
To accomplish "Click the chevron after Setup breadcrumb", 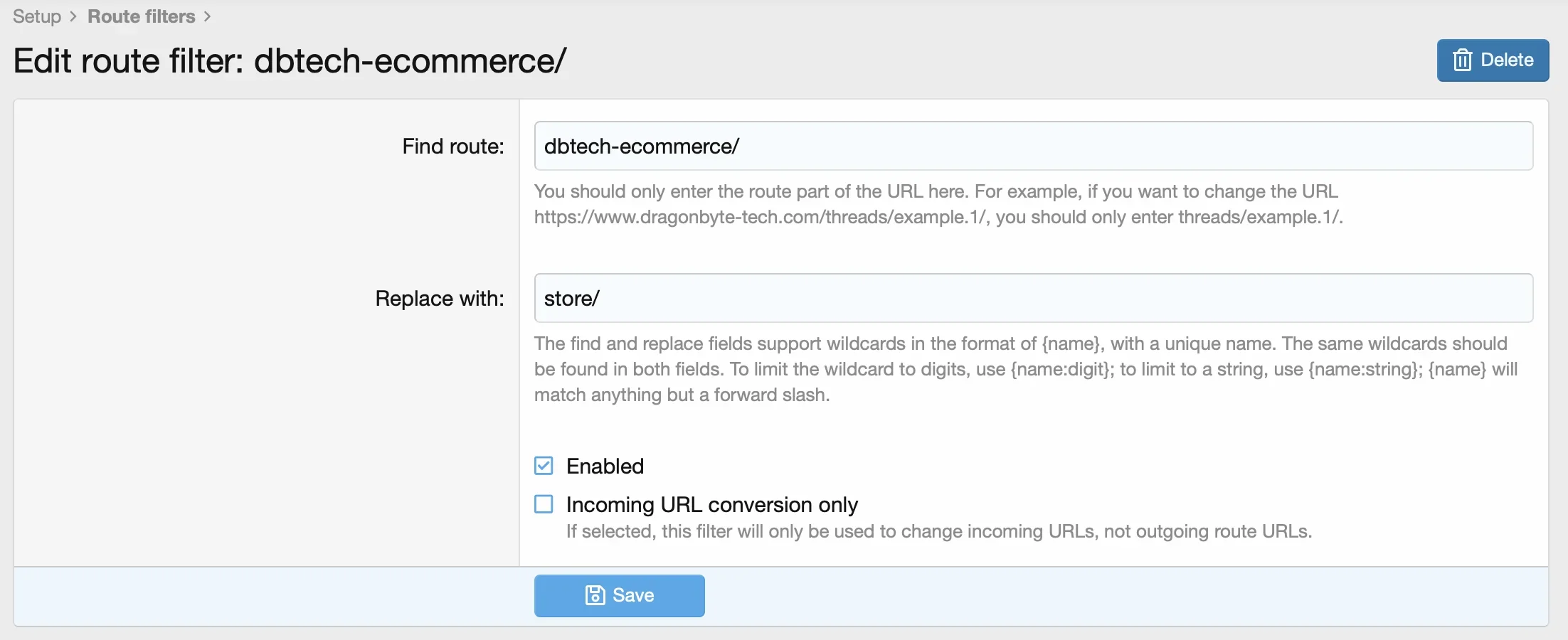I will (73, 16).
